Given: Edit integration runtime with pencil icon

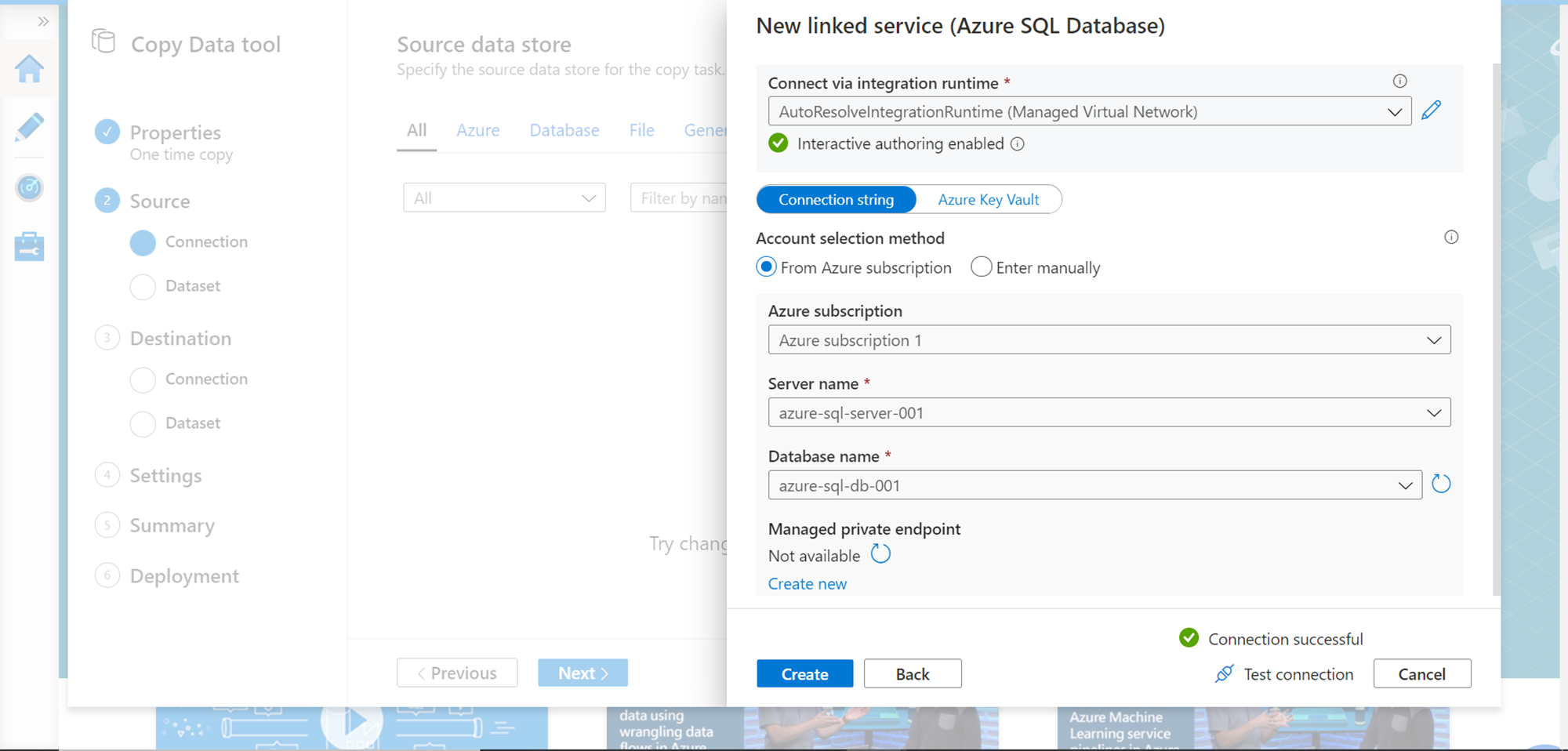Looking at the screenshot, I should (x=1431, y=111).
